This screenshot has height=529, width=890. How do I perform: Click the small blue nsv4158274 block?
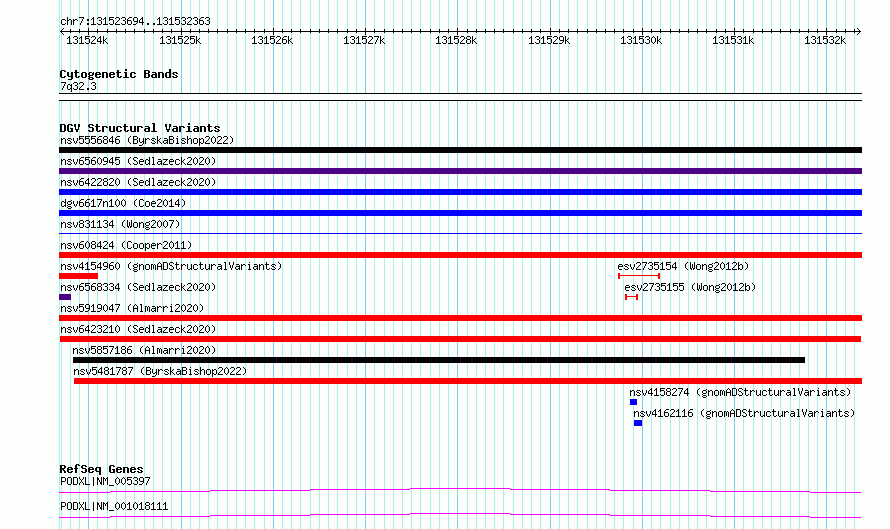pyautogui.click(x=633, y=402)
